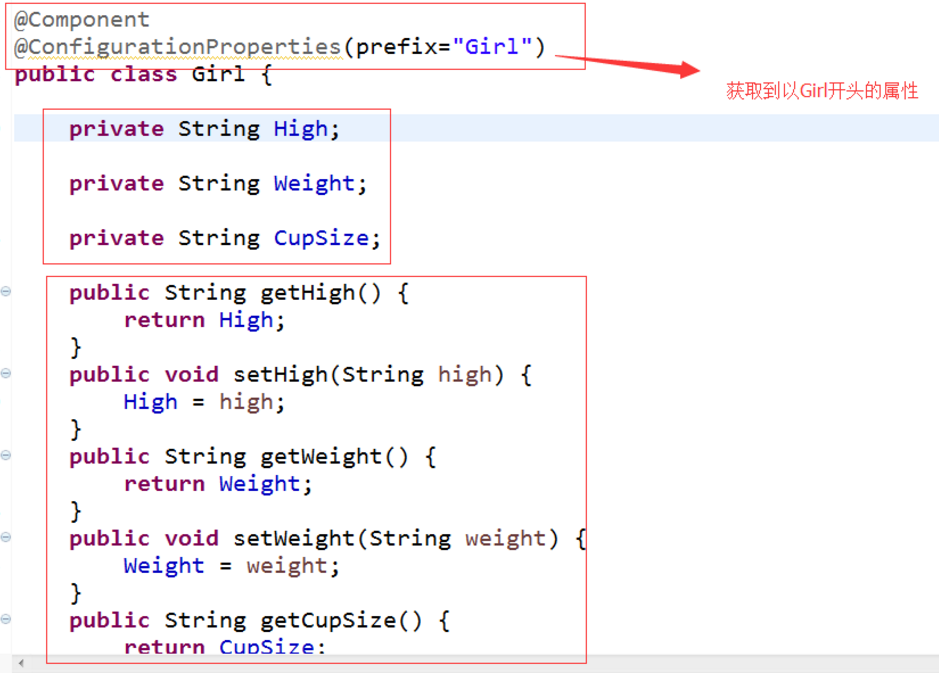Click the class name Girl in declaration
This screenshot has height=676, width=939.
[218, 74]
